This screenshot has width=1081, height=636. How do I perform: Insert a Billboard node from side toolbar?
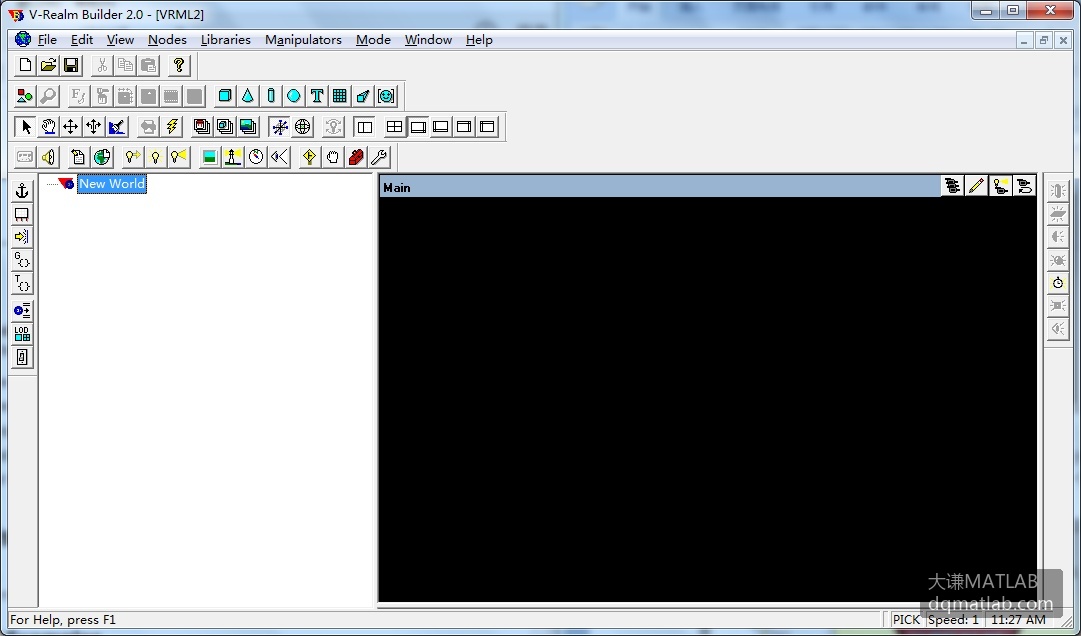coord(22,214)
